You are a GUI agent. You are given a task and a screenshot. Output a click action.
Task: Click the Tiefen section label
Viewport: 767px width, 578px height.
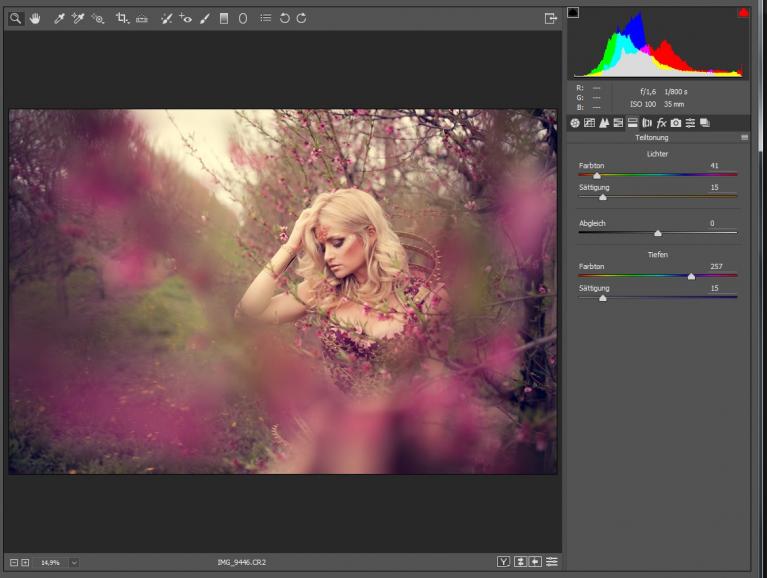657,255
